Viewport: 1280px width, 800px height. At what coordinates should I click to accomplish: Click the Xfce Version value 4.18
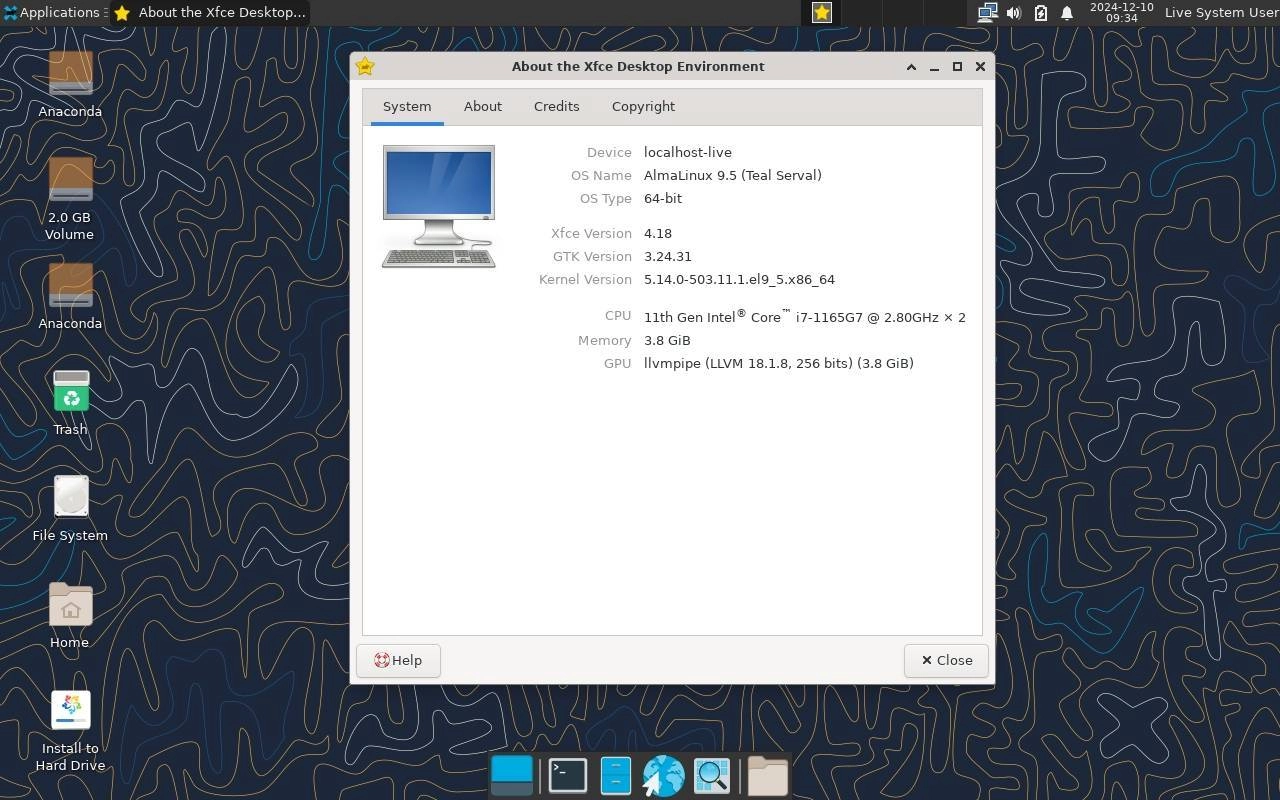658,233
